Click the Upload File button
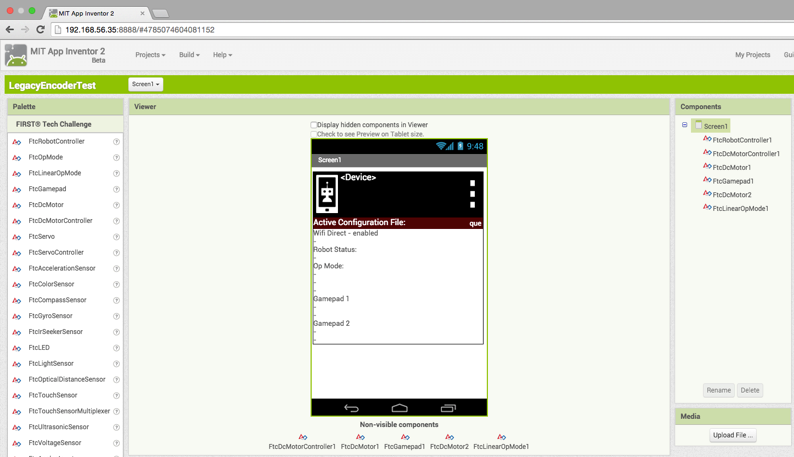The width and height of the screenshot is (794, 457). [733, 435]
